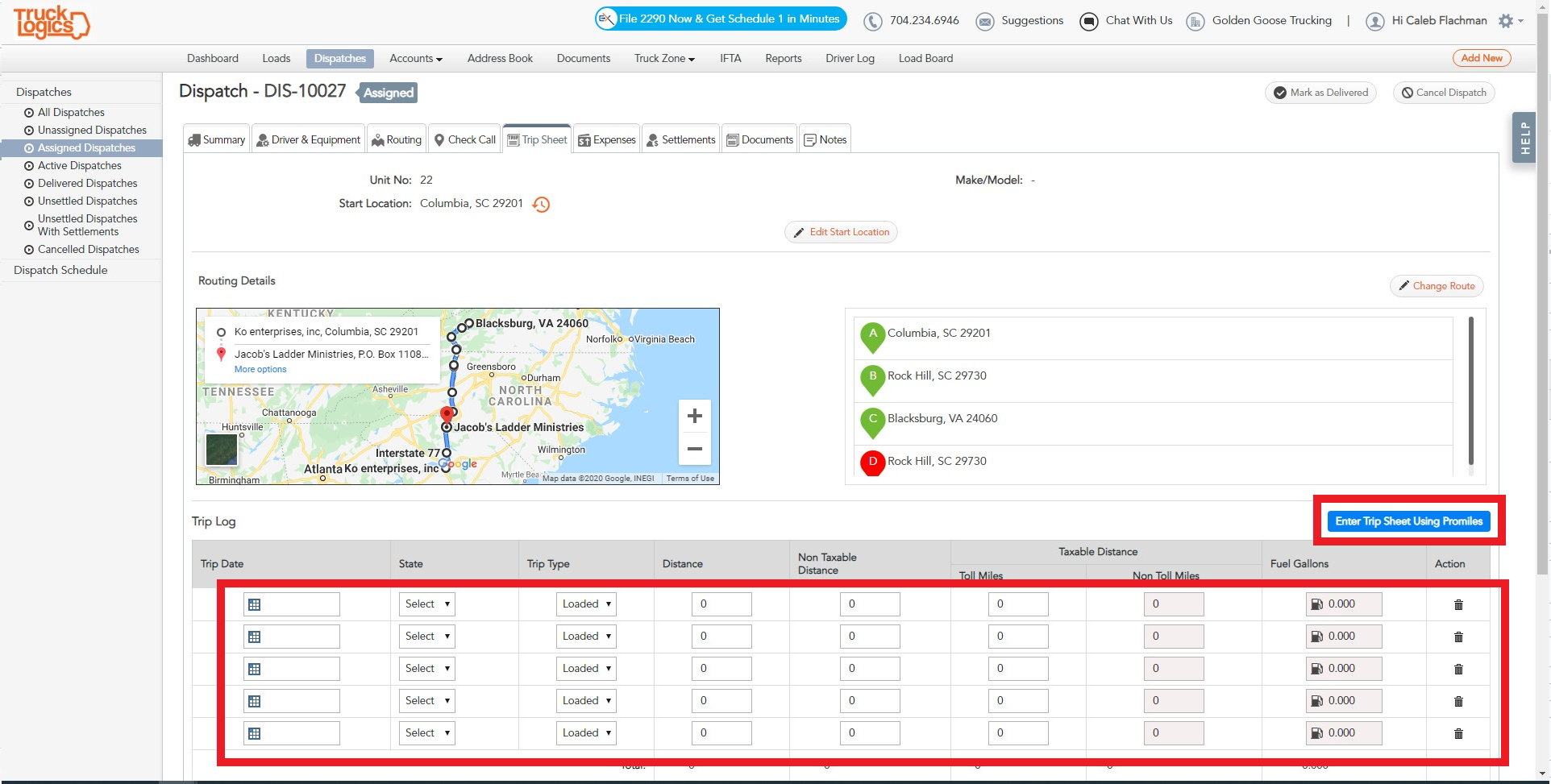Open the Truck Zone dropdown menu
This screenshot has width=1551, height=784.
663,58
